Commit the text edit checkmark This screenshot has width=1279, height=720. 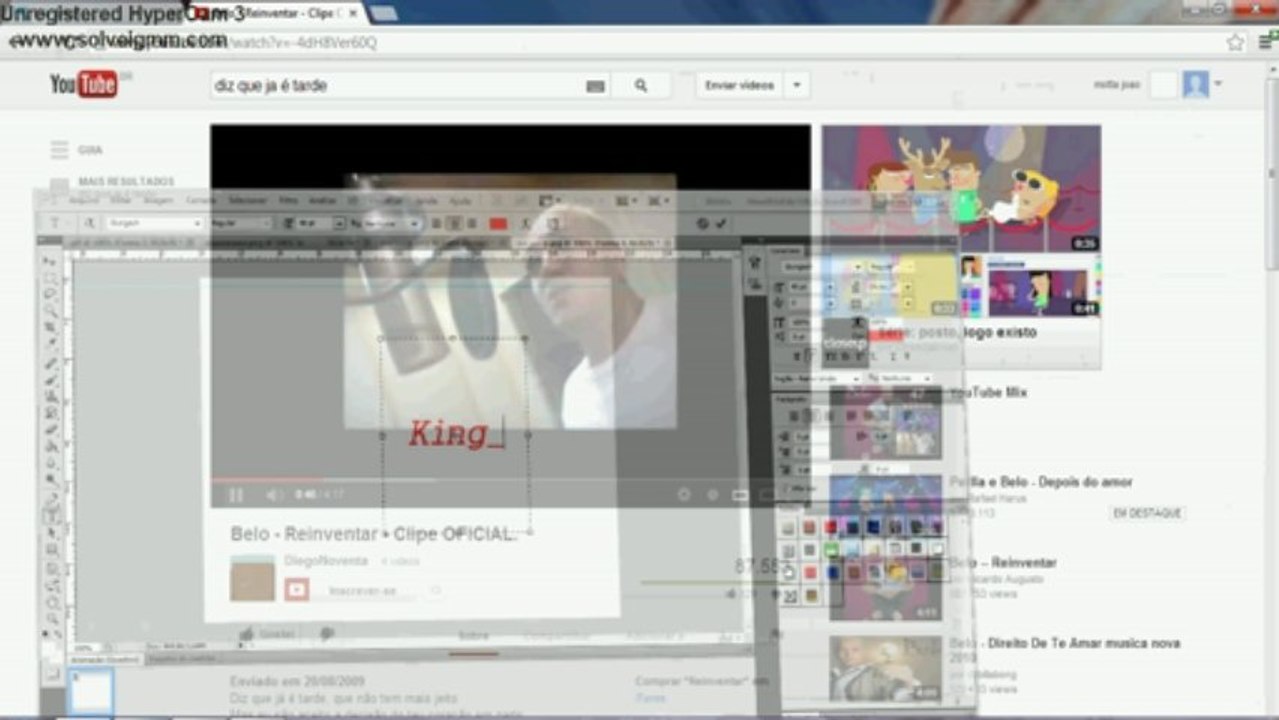tap(721, 223)
